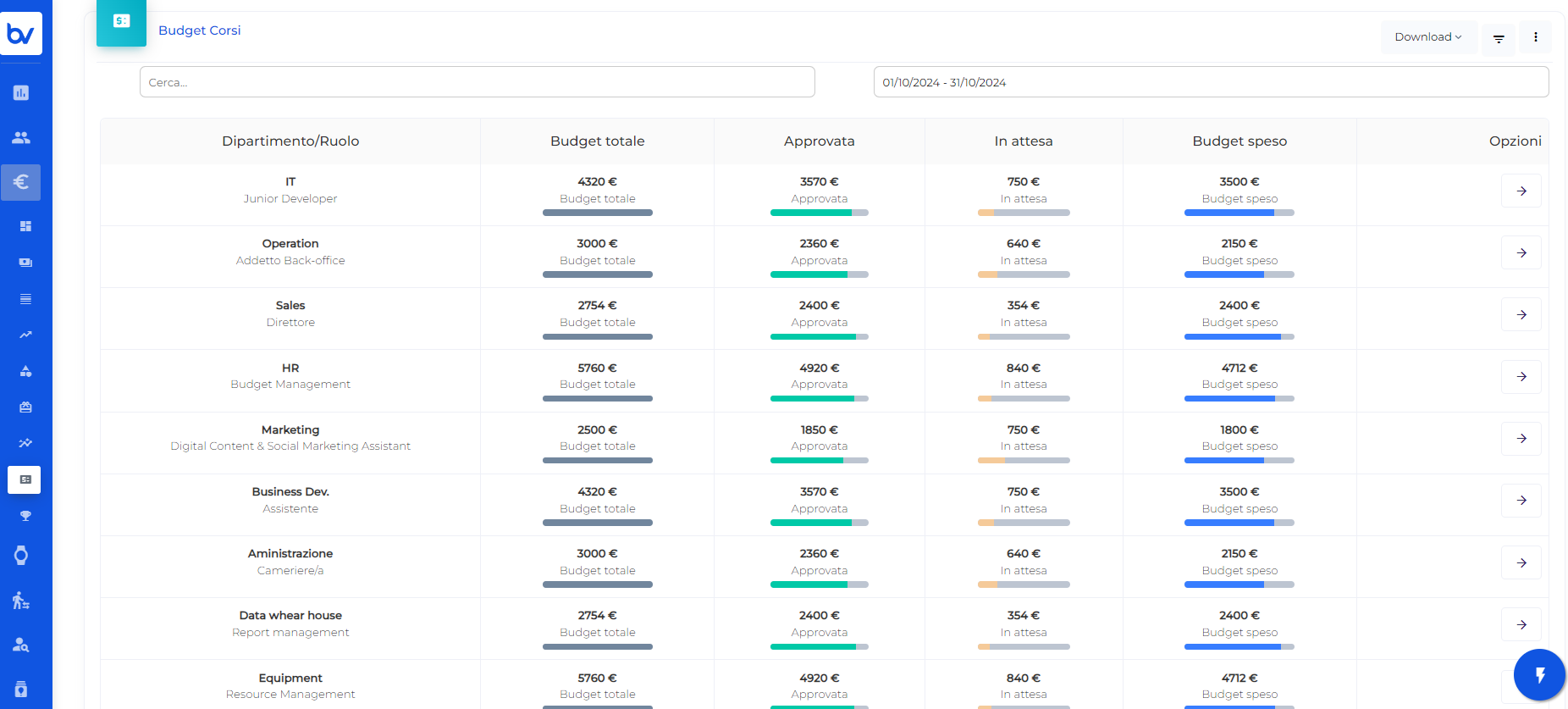Expand the Download dropdown
The image size is (1568, 709).
1428,37
